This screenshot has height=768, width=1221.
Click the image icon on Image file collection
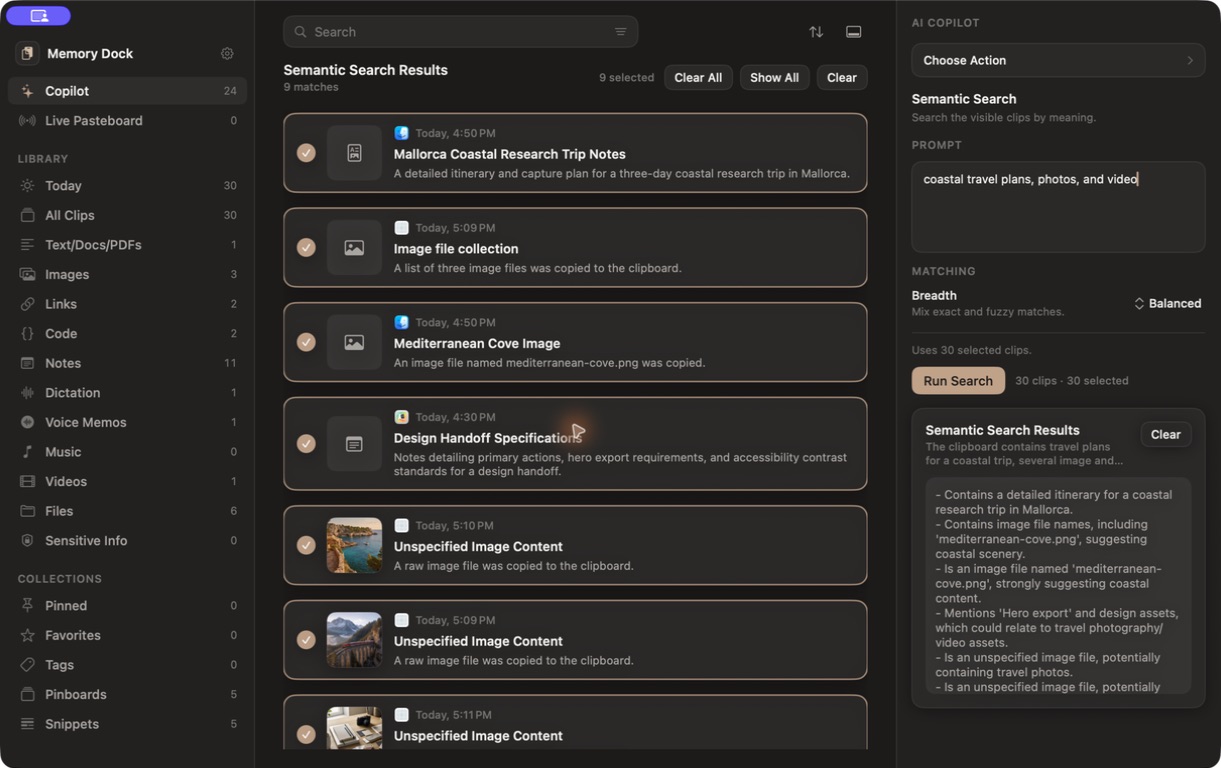354,248
